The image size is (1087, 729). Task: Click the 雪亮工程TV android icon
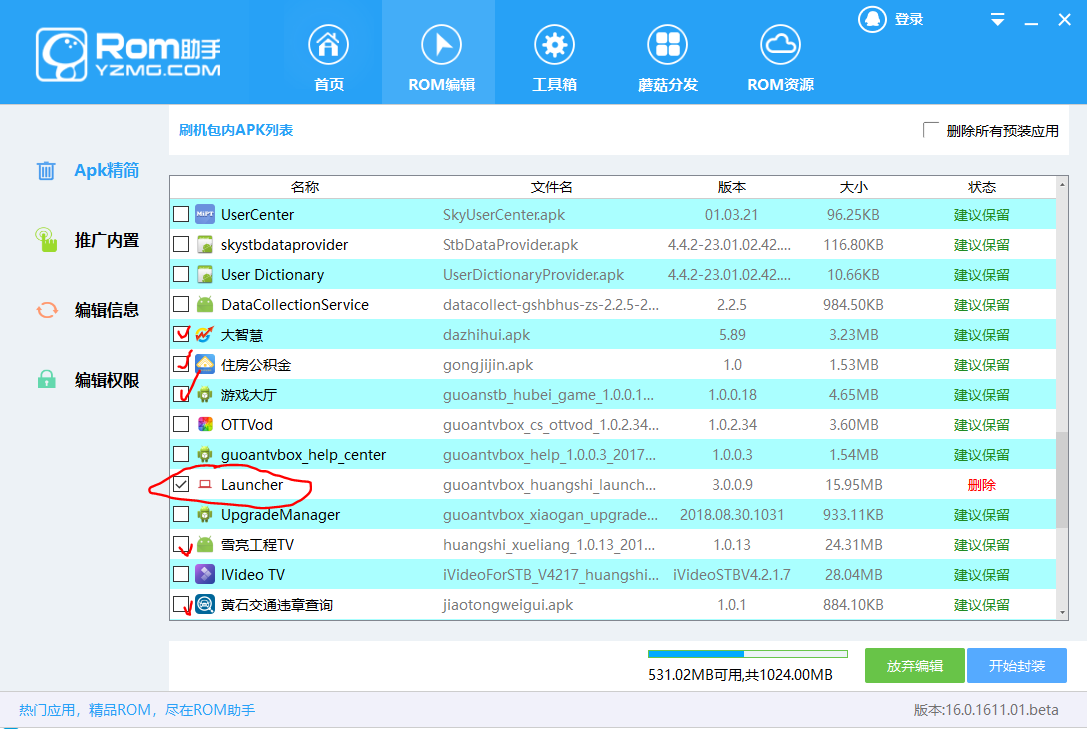pos(205,545)
